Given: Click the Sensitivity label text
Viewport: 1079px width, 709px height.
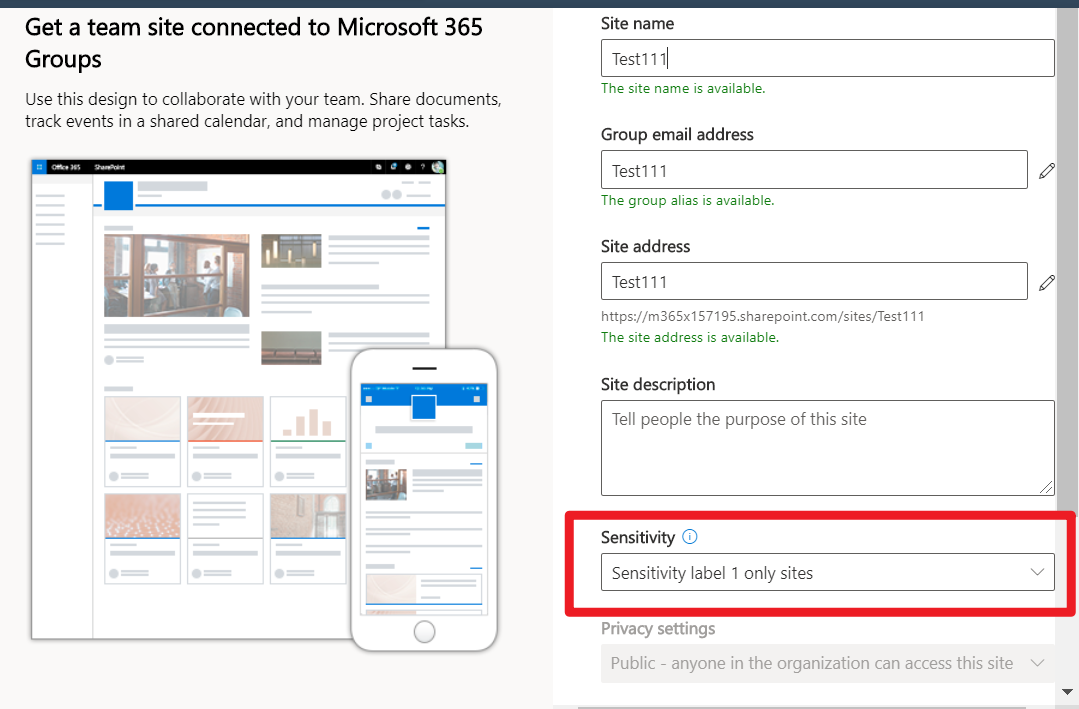Looking at the screenshot, I should (x=638, y=537).
